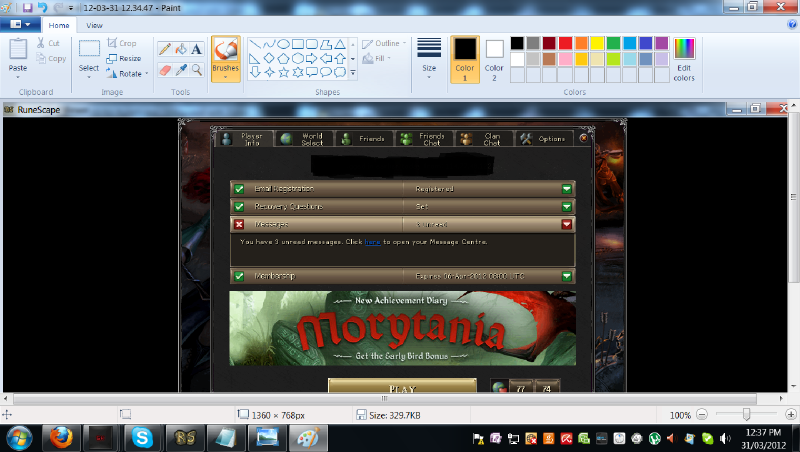Click the Messages red X status box

click(239, 224)
